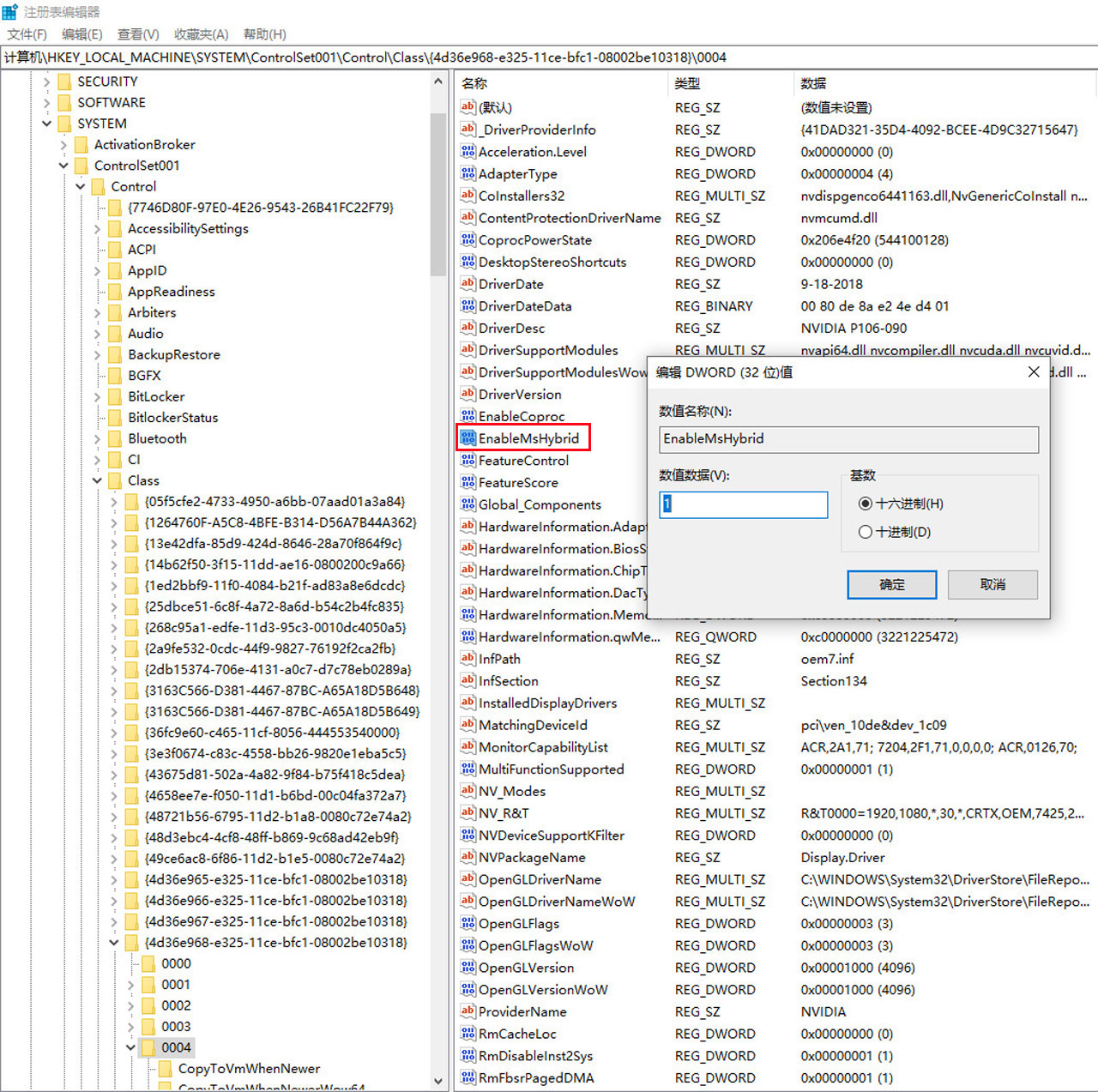Expand the SOFTWARE hive node

coord(46,102)
